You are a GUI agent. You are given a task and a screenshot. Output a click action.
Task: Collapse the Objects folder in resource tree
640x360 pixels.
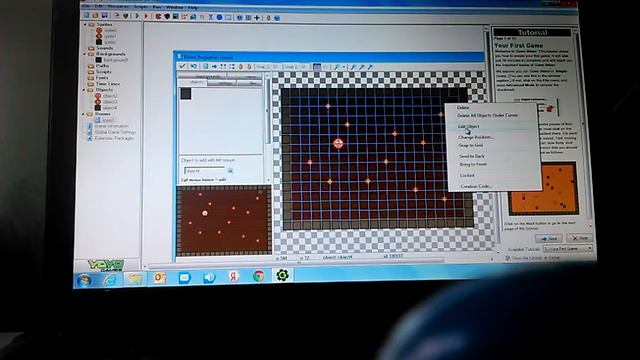pyautogui.click(x=84, y=90)
